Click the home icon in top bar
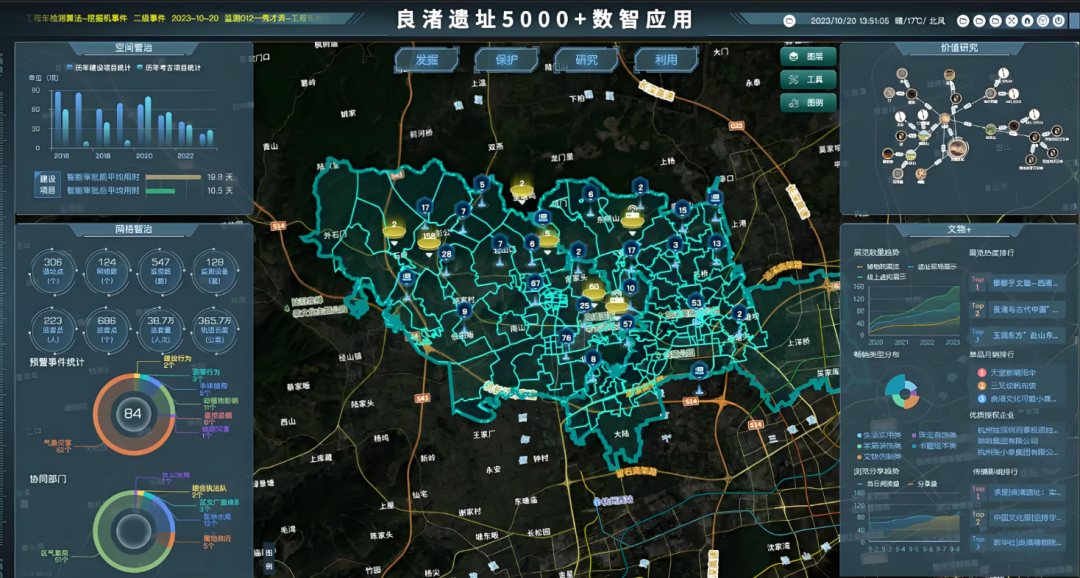 1028,20
